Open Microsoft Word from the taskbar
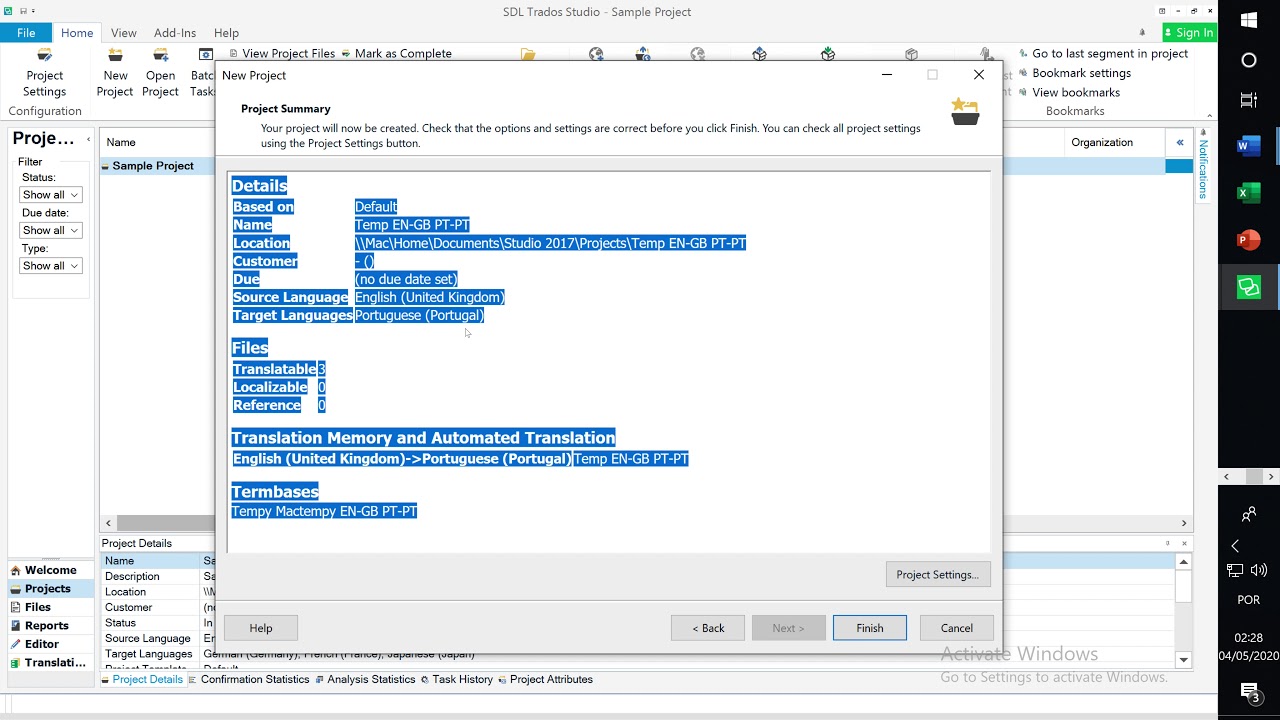The height and width of the screenshot is (720, 1280). click(x=1249, y=147)
